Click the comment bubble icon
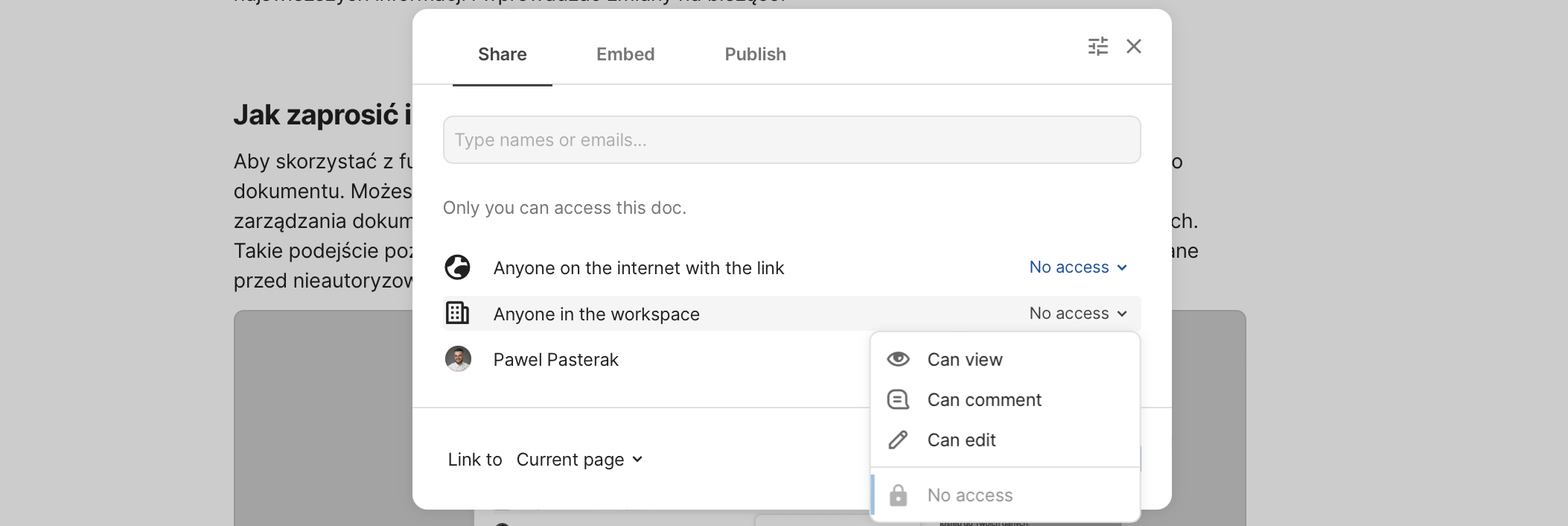 point(898,400)
